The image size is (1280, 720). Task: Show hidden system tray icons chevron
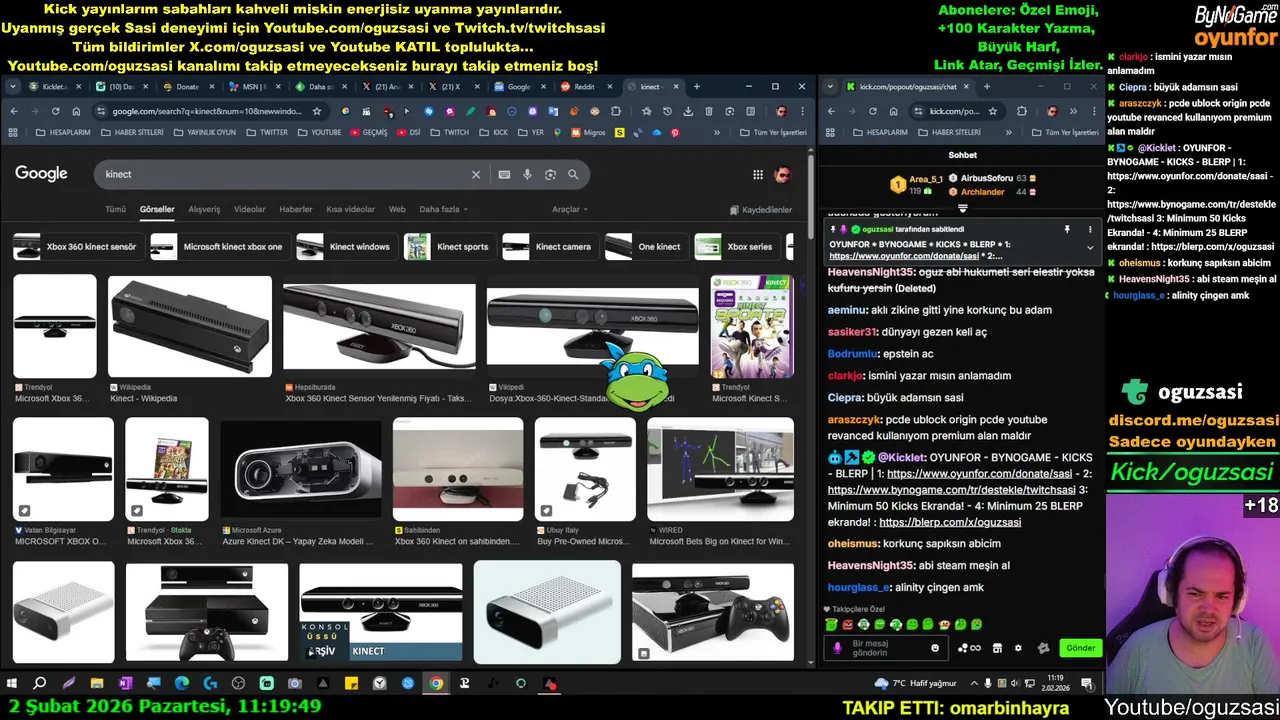click(x=975, y=684)
